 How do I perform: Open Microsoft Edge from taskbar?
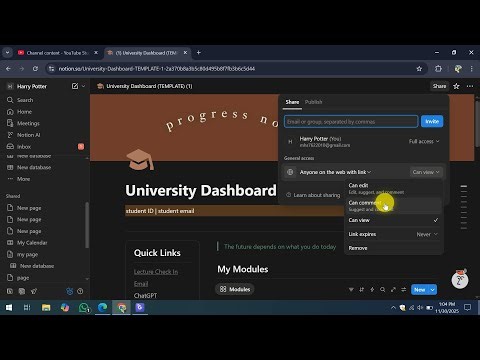click(102, 307)
